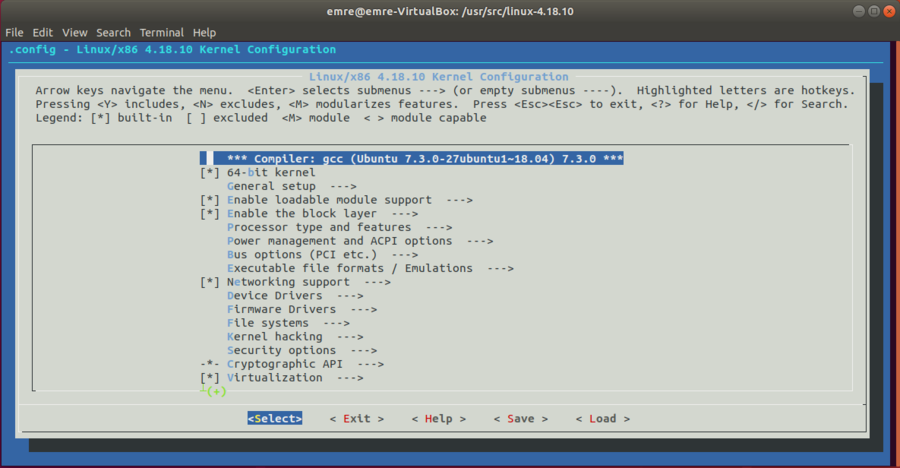Open the Terminal menu

[x=161, y=33]
